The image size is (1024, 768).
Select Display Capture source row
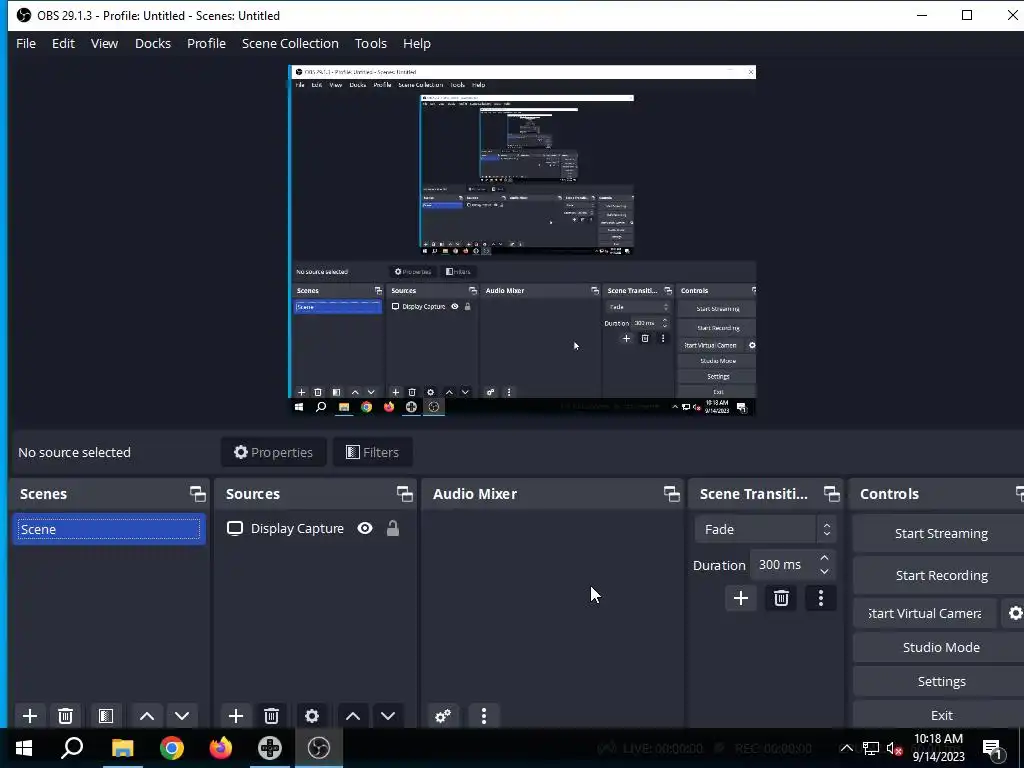315,528
